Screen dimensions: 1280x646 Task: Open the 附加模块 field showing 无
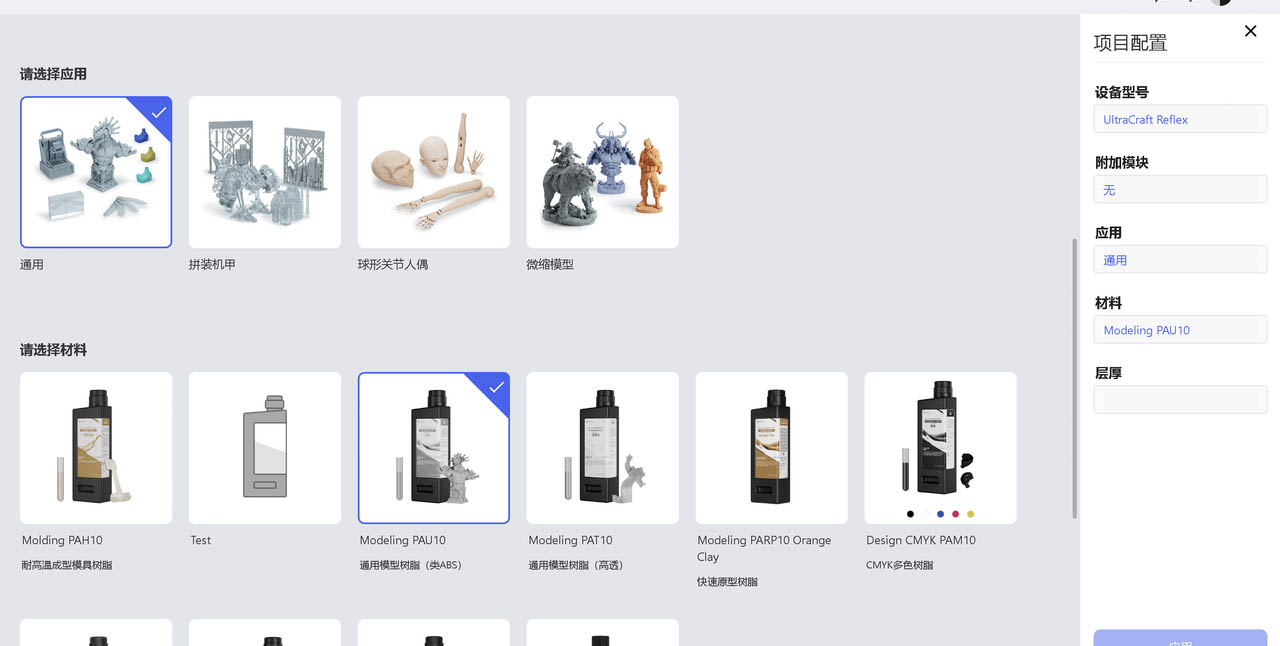(x=1180, y=189)
